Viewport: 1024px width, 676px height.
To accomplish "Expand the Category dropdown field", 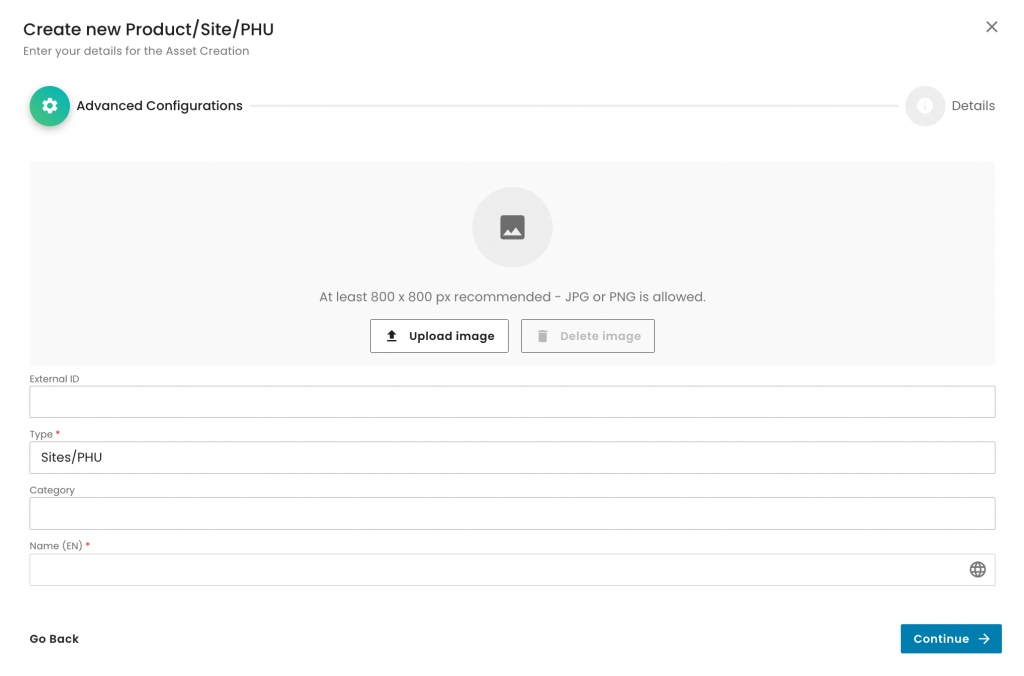I will point(512,514).
